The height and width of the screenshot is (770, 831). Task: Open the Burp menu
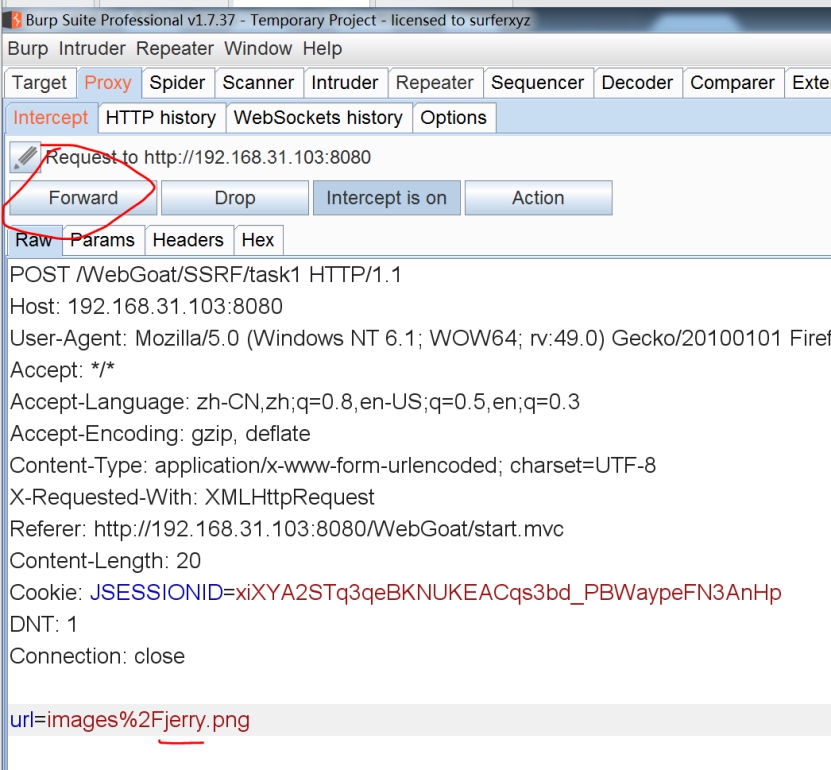click(x=28, y=49)
